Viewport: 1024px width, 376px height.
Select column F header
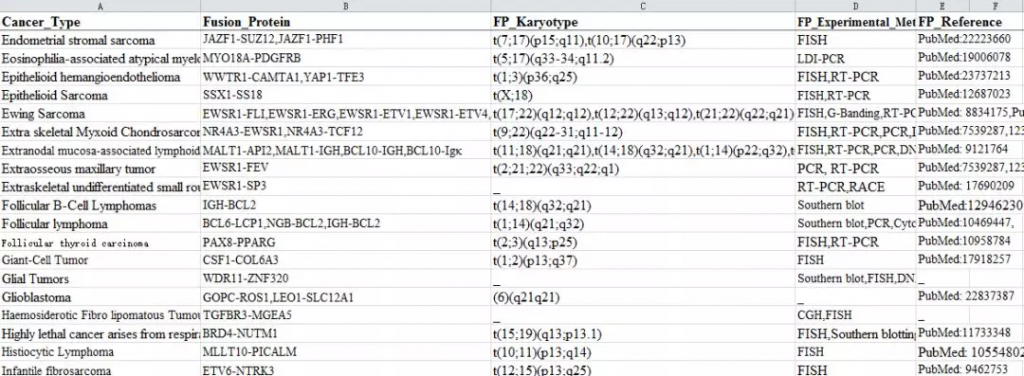click(997, 6)
